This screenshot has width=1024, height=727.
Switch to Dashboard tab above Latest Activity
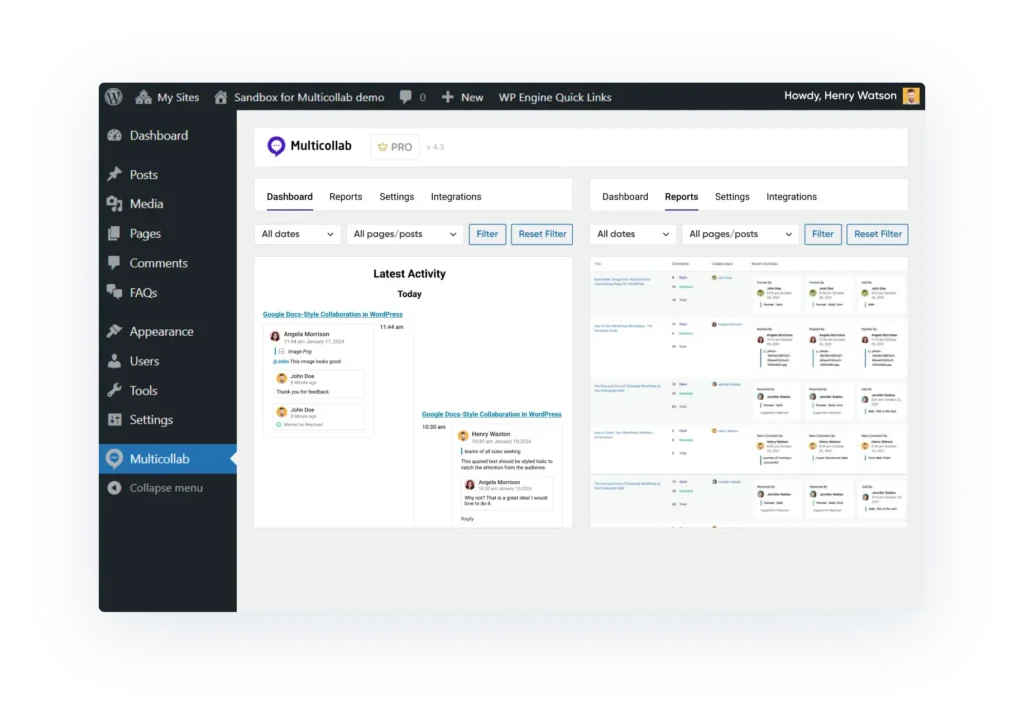(x=289, y=197)
